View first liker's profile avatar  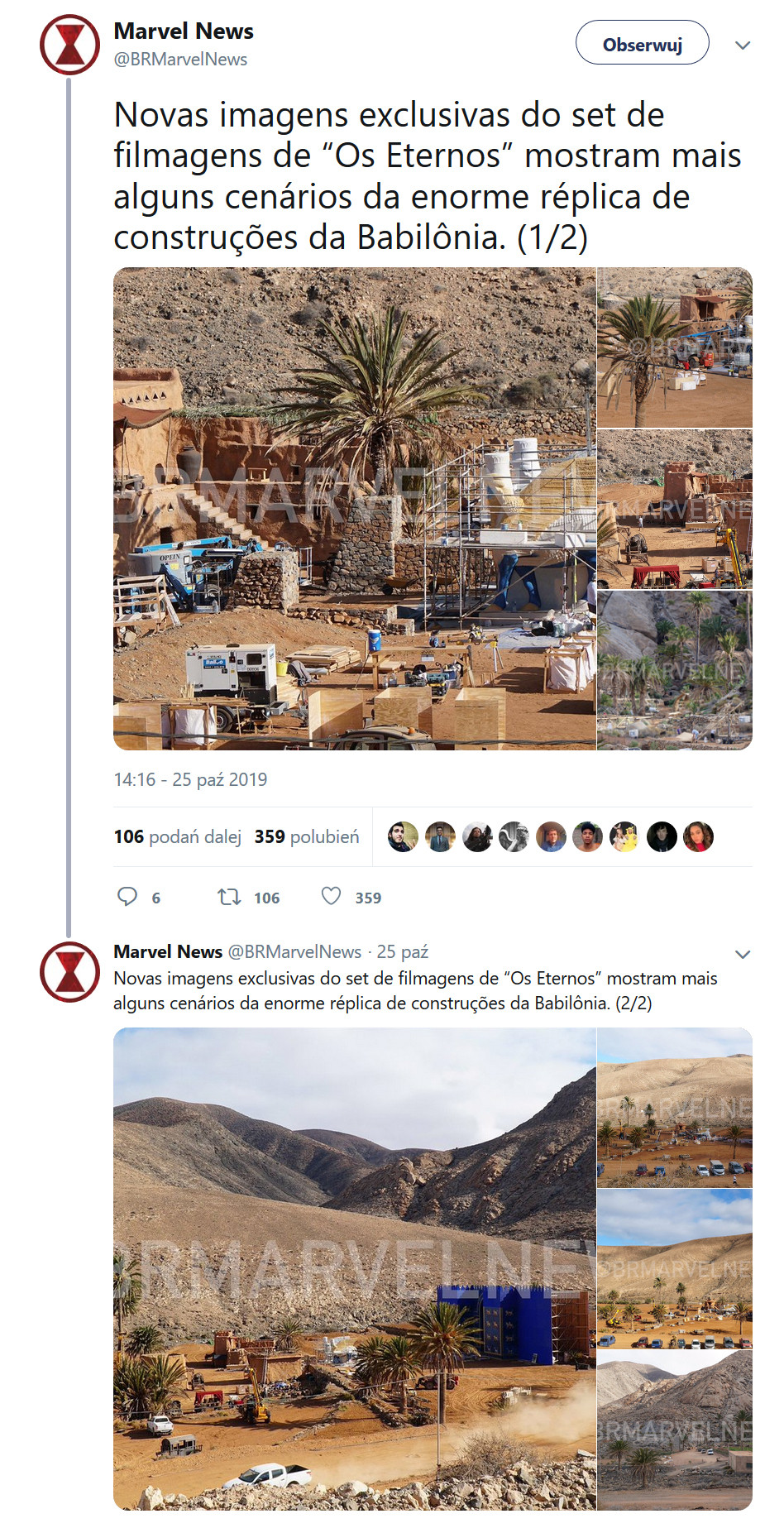[403, 837]
